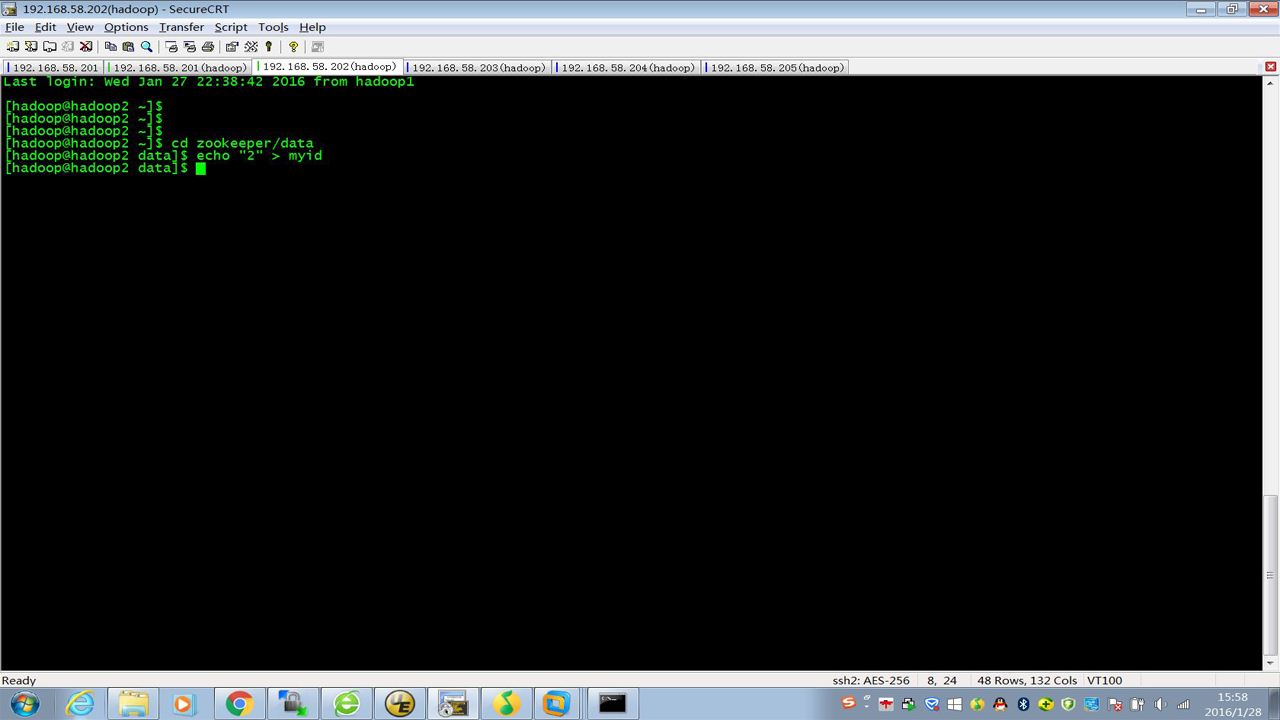Click the Connect in Tab toolbar icon

click(x=49, y=46)
